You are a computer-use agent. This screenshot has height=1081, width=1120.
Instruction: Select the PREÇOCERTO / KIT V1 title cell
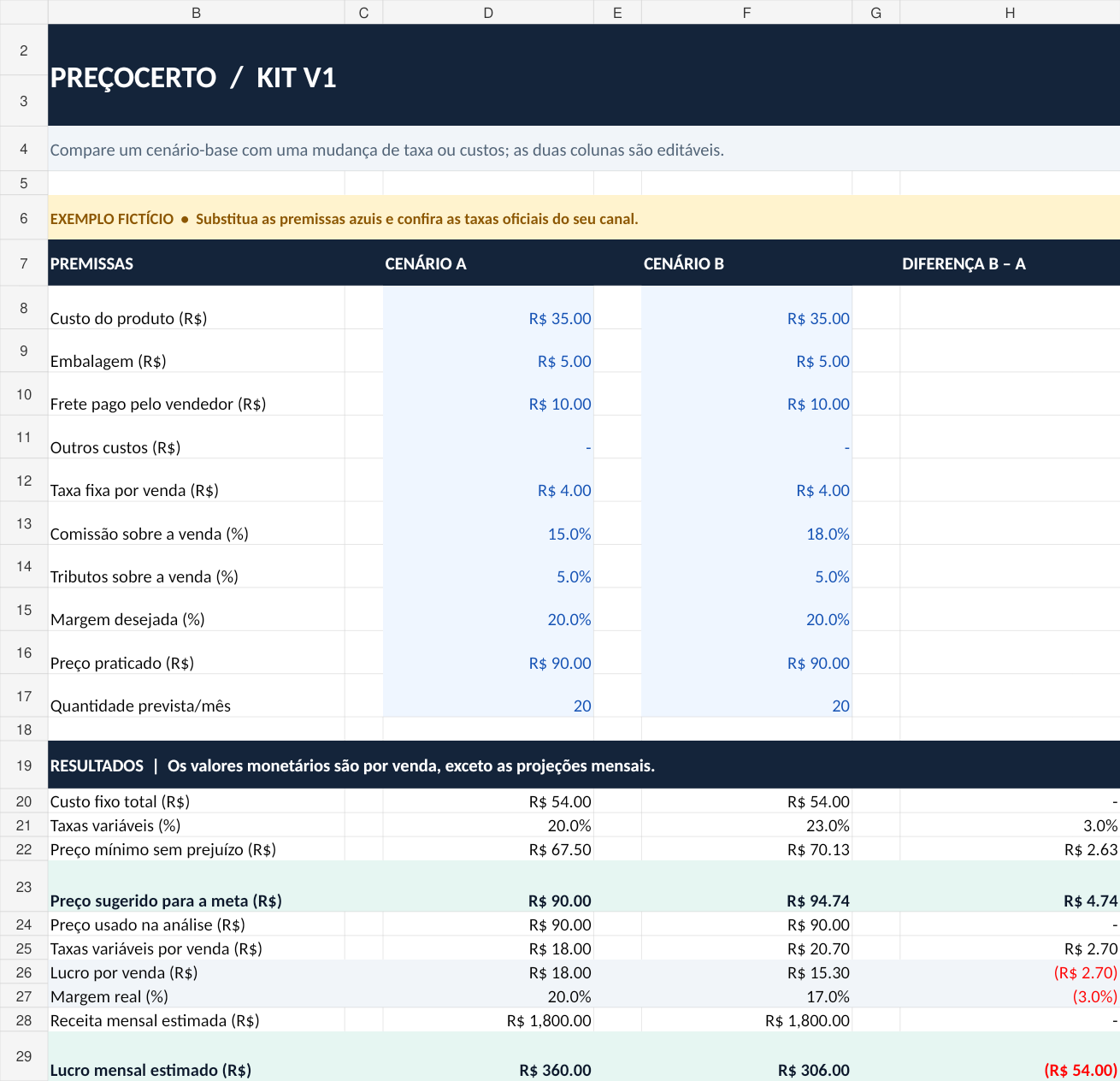pos(584,75)
